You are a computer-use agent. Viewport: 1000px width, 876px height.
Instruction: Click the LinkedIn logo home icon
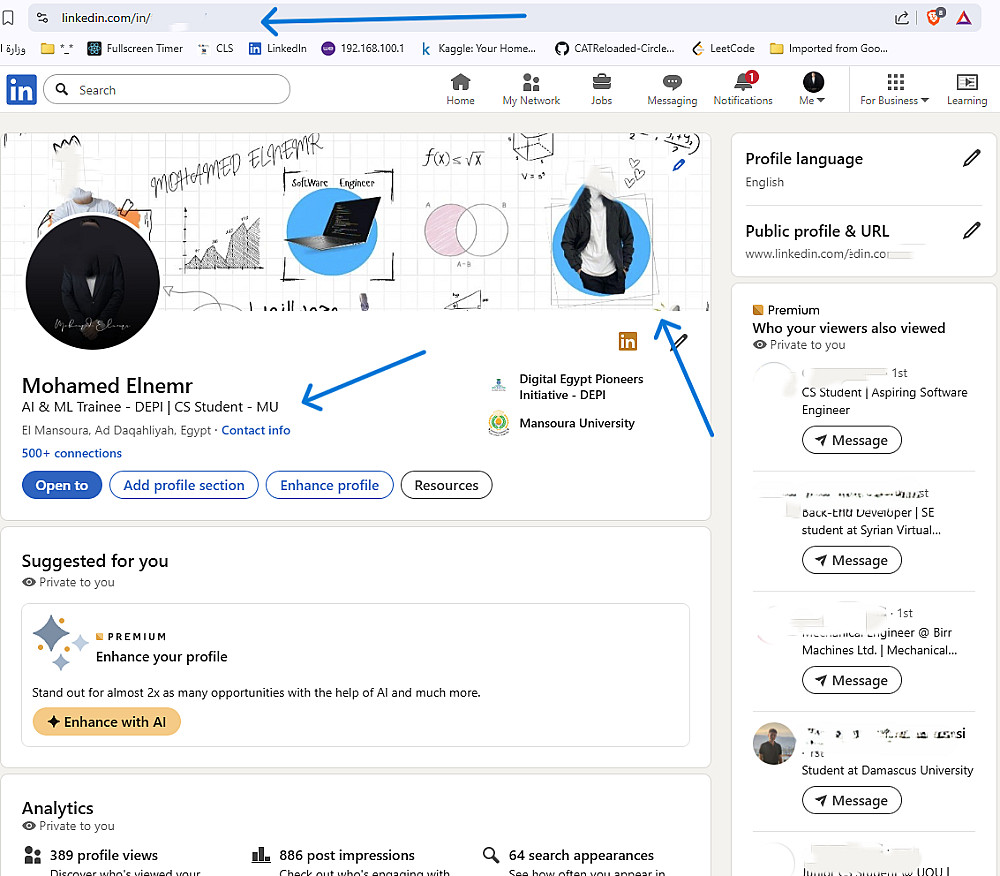click(x=21, y=89)
